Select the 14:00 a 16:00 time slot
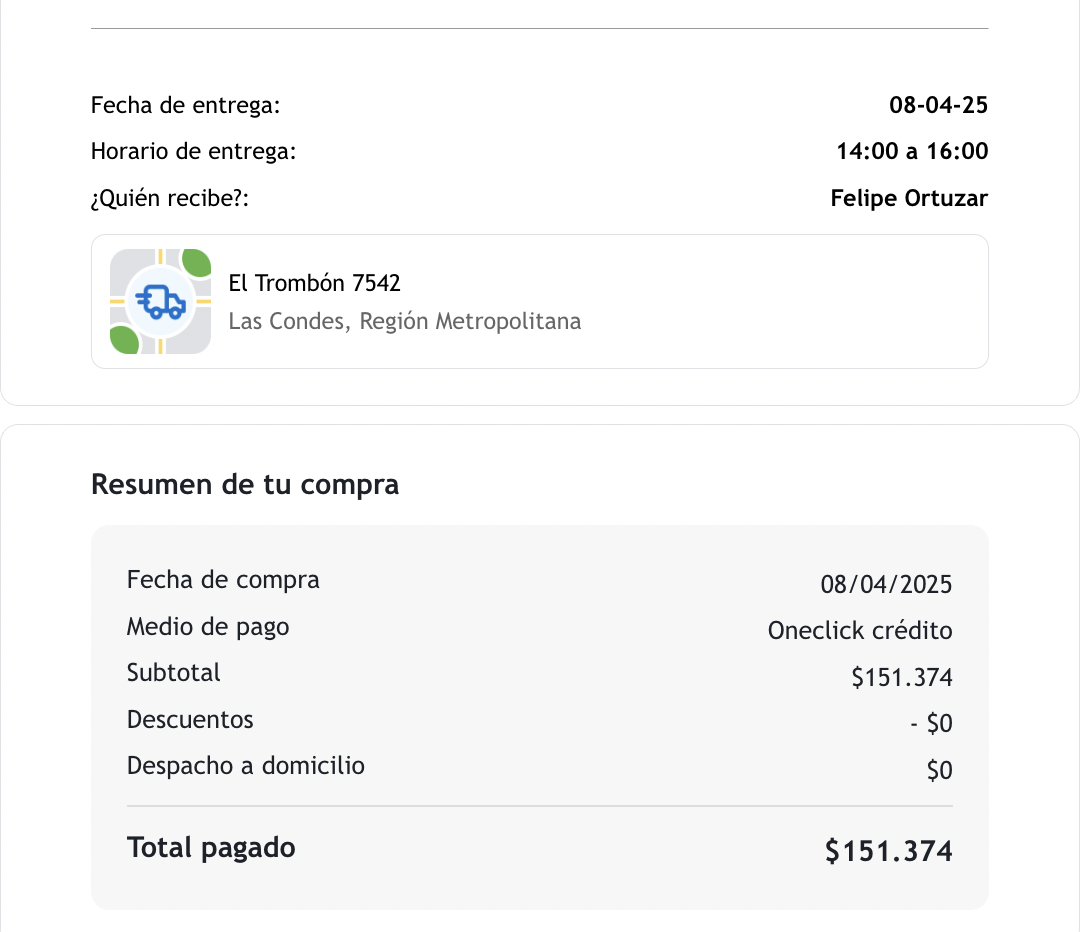The width and height of the screenshot is (1086, 932). [911, 152]
